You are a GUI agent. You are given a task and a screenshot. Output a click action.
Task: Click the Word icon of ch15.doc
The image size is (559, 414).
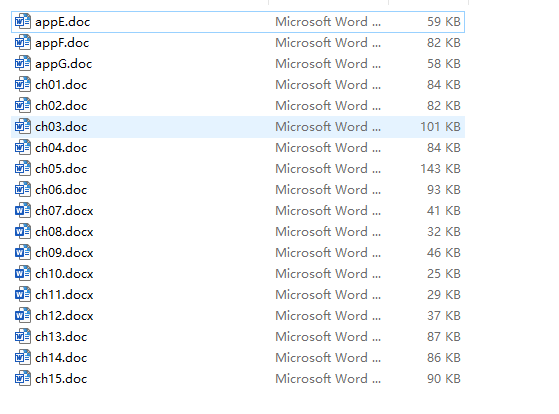[x=22, y=379]
